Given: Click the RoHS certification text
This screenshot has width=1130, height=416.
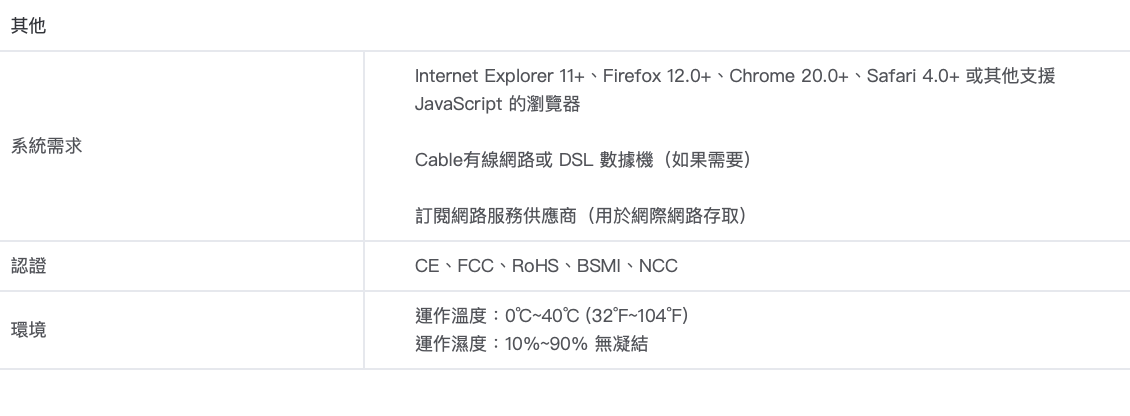Looking at the screenshot, I should coord(536,266).
